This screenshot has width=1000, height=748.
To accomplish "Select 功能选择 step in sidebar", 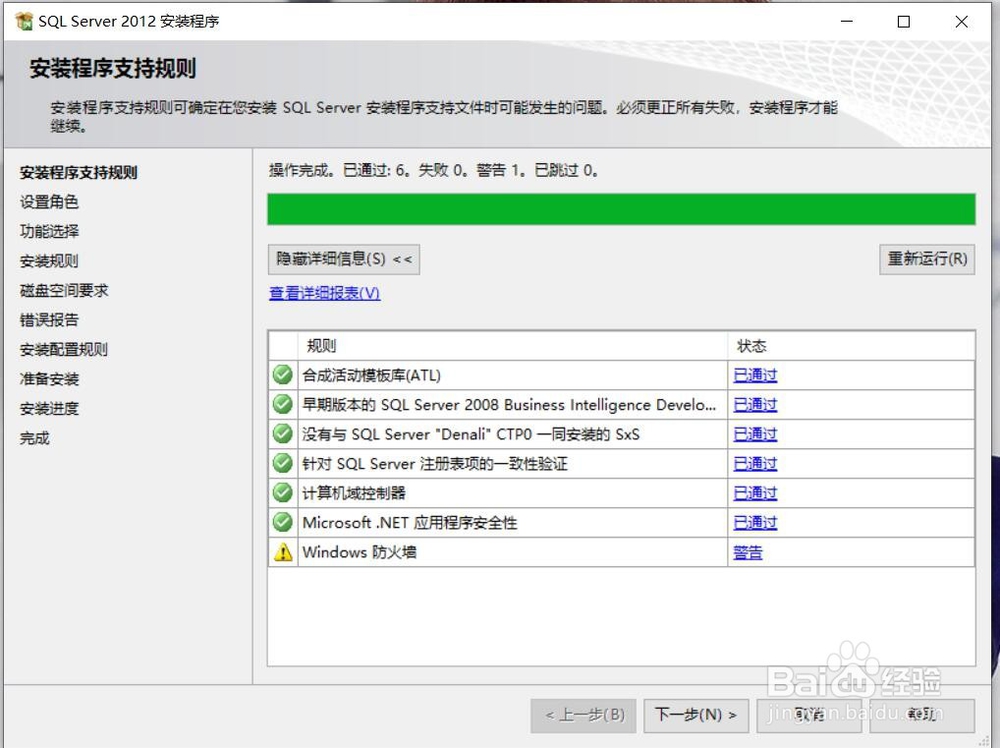I will 49,231.
